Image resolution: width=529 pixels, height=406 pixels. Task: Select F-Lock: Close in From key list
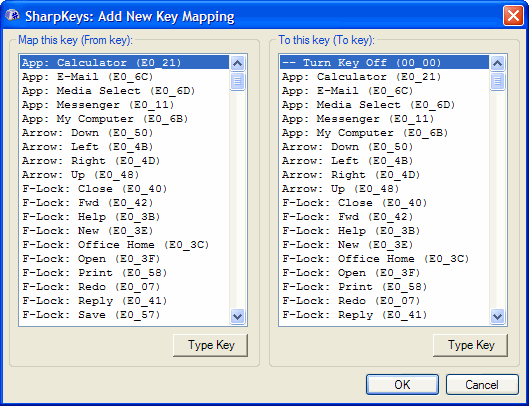124,189
